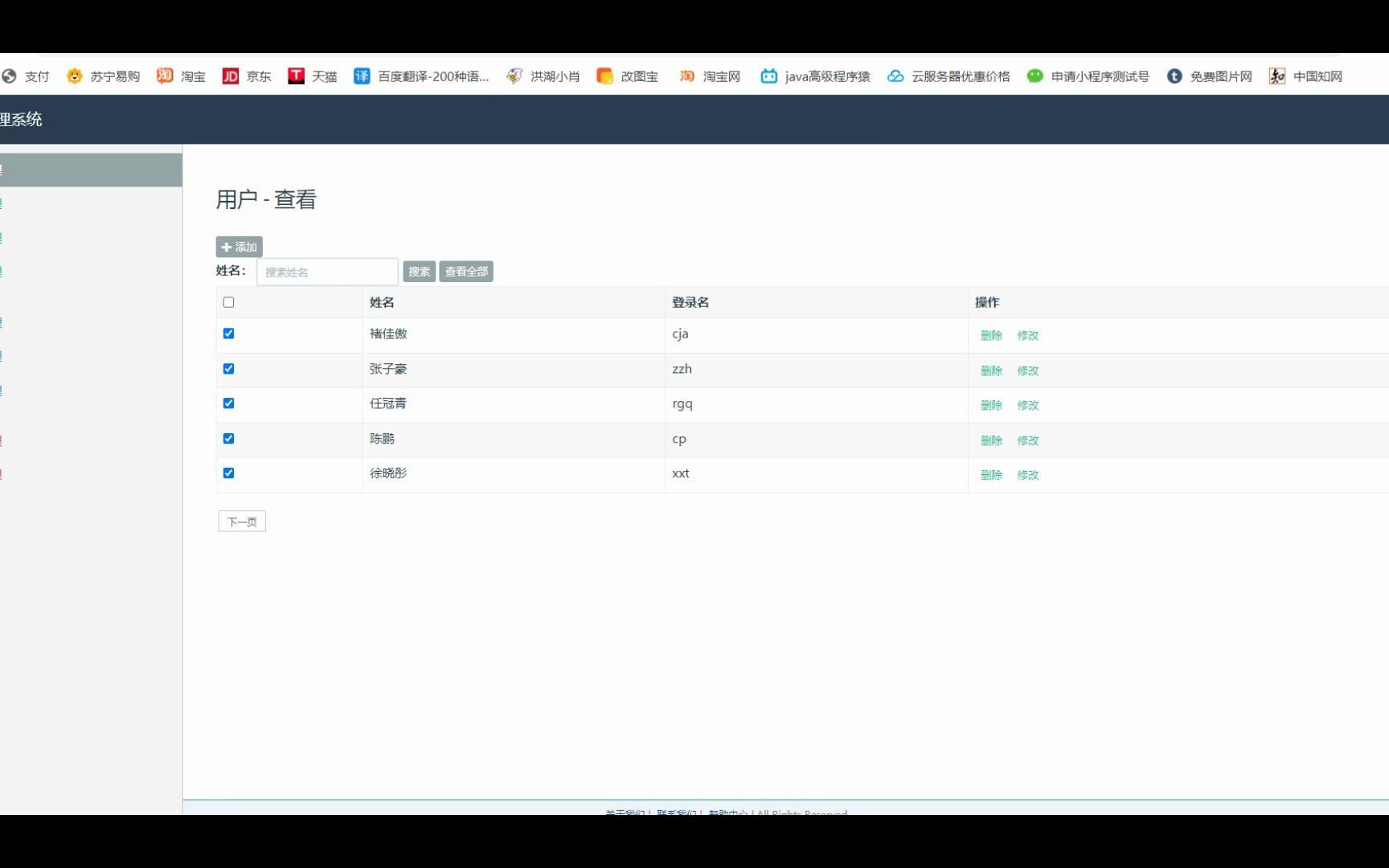Uncheck the checkbox for 徐晓彤
Viewport: 1389px width, 868px height.
[x=228, y=473]
